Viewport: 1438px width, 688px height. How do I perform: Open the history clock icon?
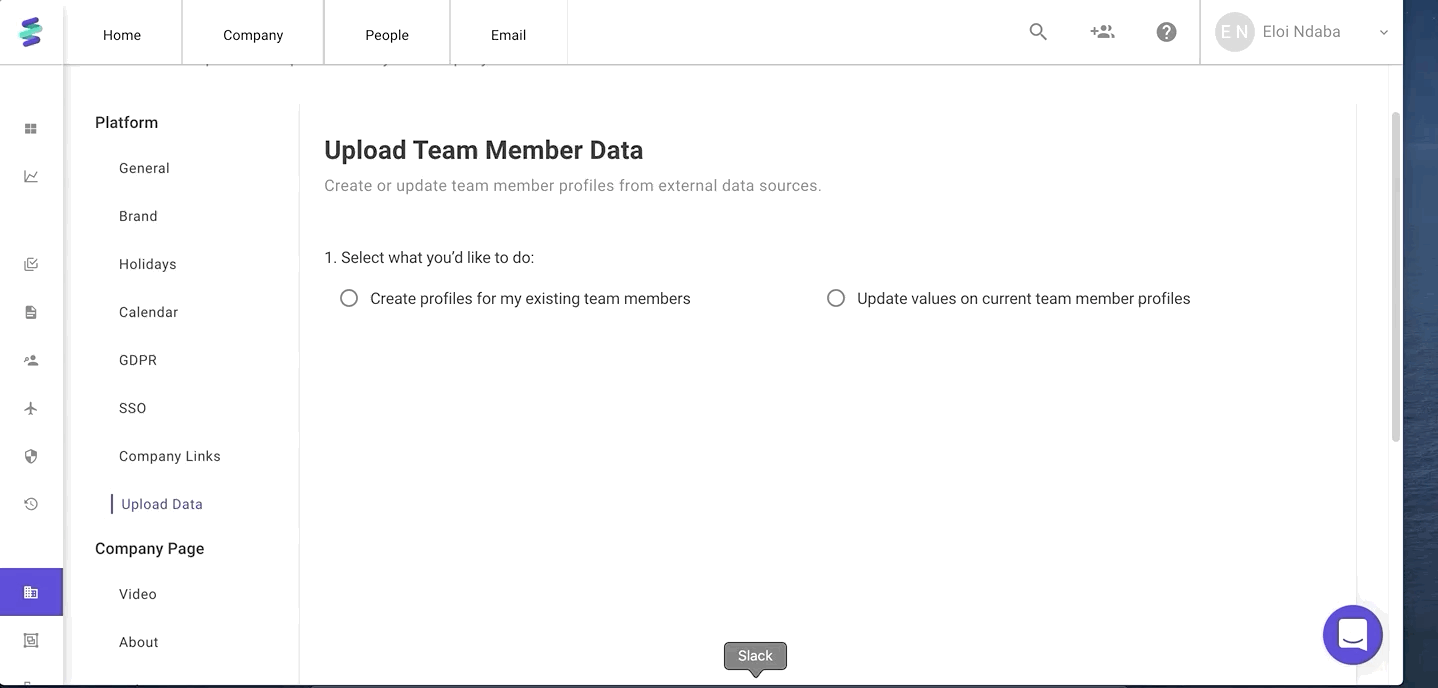pos(31,504)
